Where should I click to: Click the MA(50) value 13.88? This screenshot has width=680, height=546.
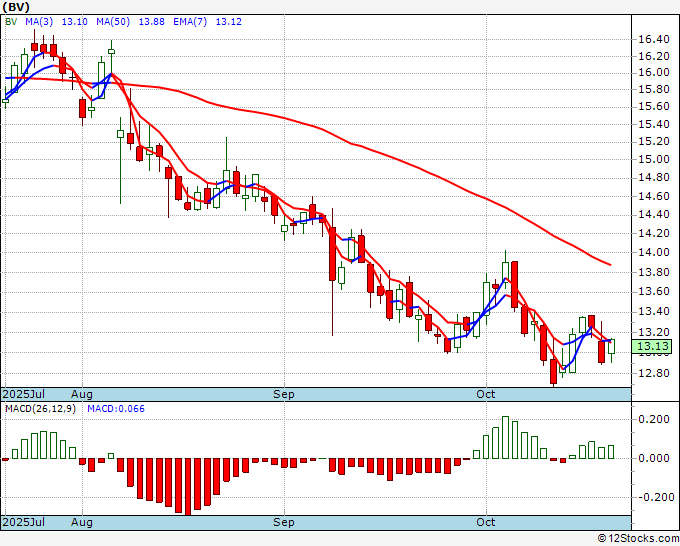click(151, 22)
